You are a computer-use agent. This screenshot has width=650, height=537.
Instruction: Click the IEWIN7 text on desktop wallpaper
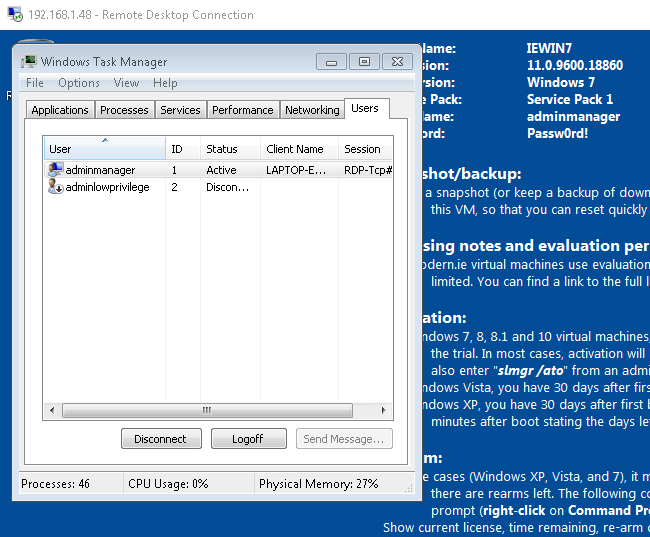click(549, 48)
